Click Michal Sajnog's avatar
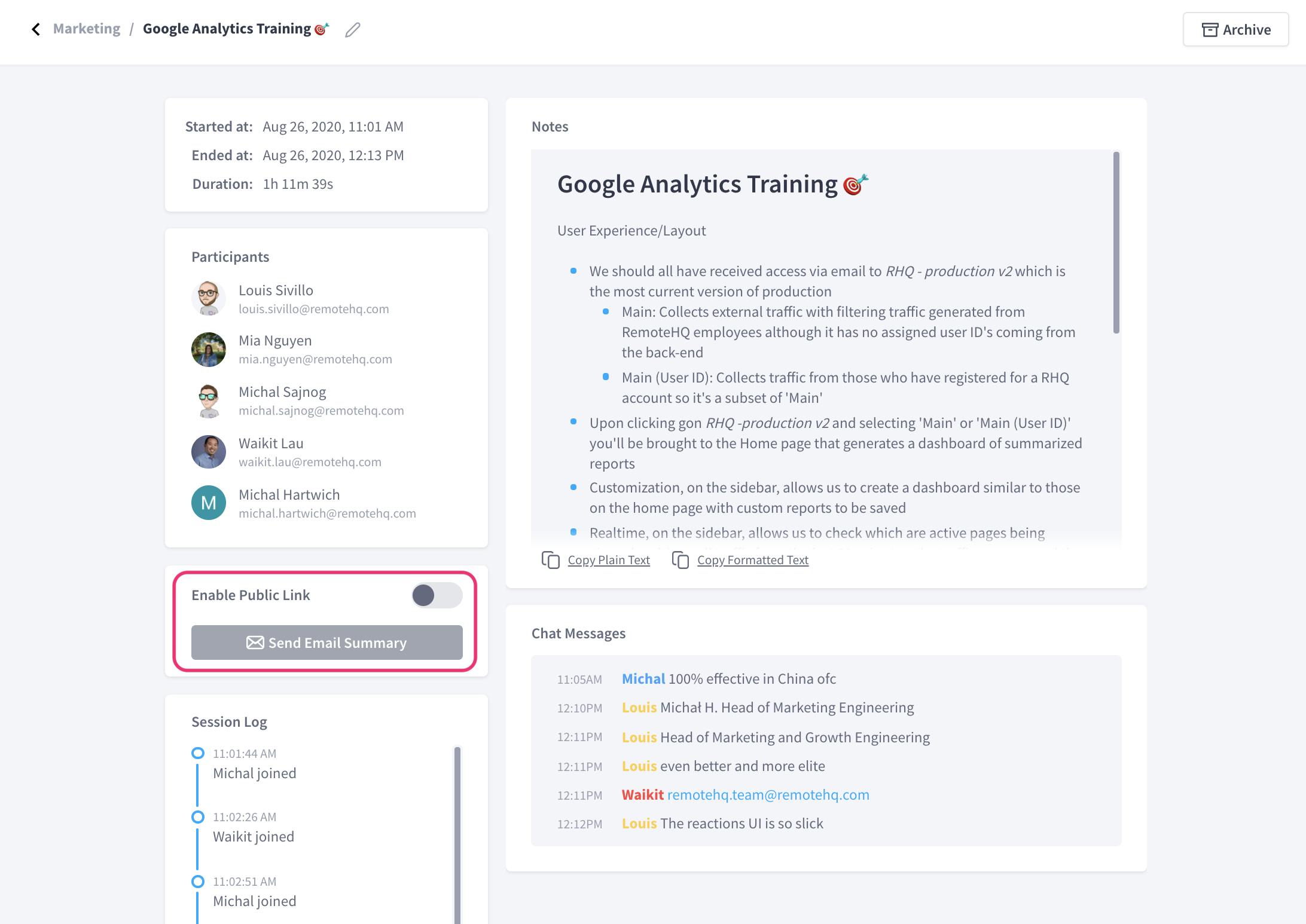This screenshot has height=924, width=1306. 209,400
